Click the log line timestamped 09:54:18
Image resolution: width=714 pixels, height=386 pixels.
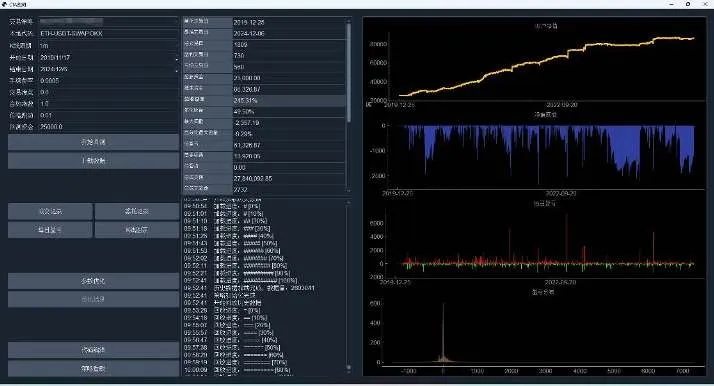[226, 318]
